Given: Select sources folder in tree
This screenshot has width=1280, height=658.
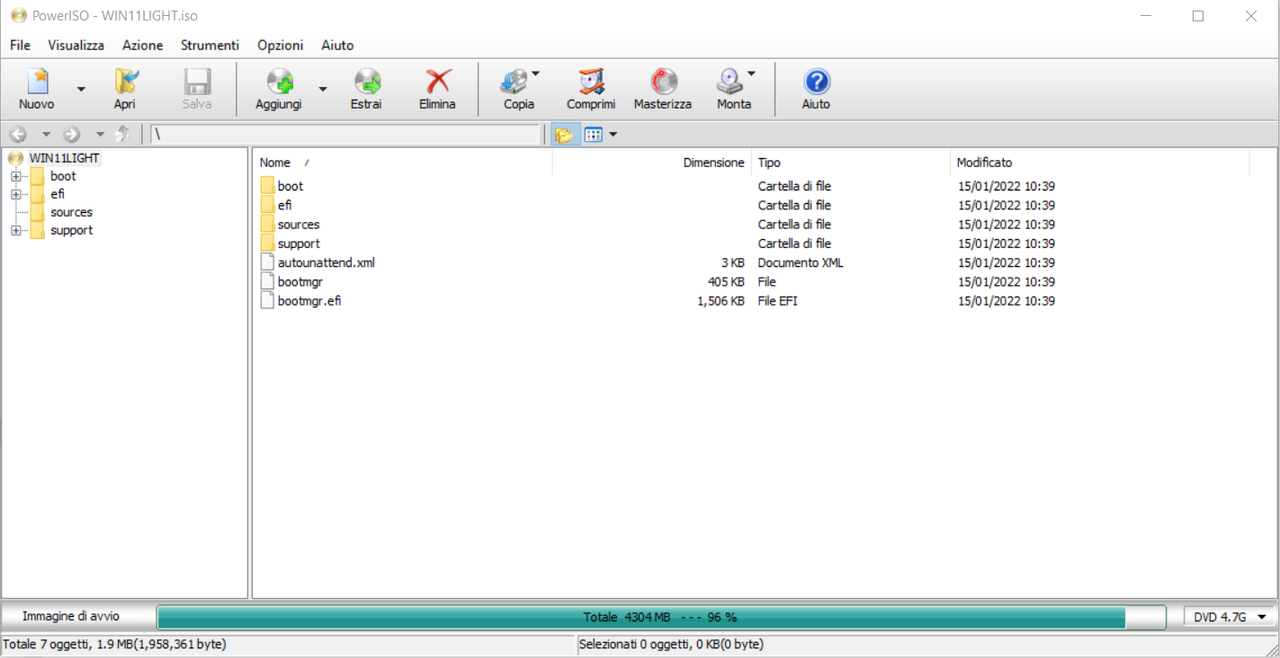Looking at the screenshot, I should coord(71,212).
